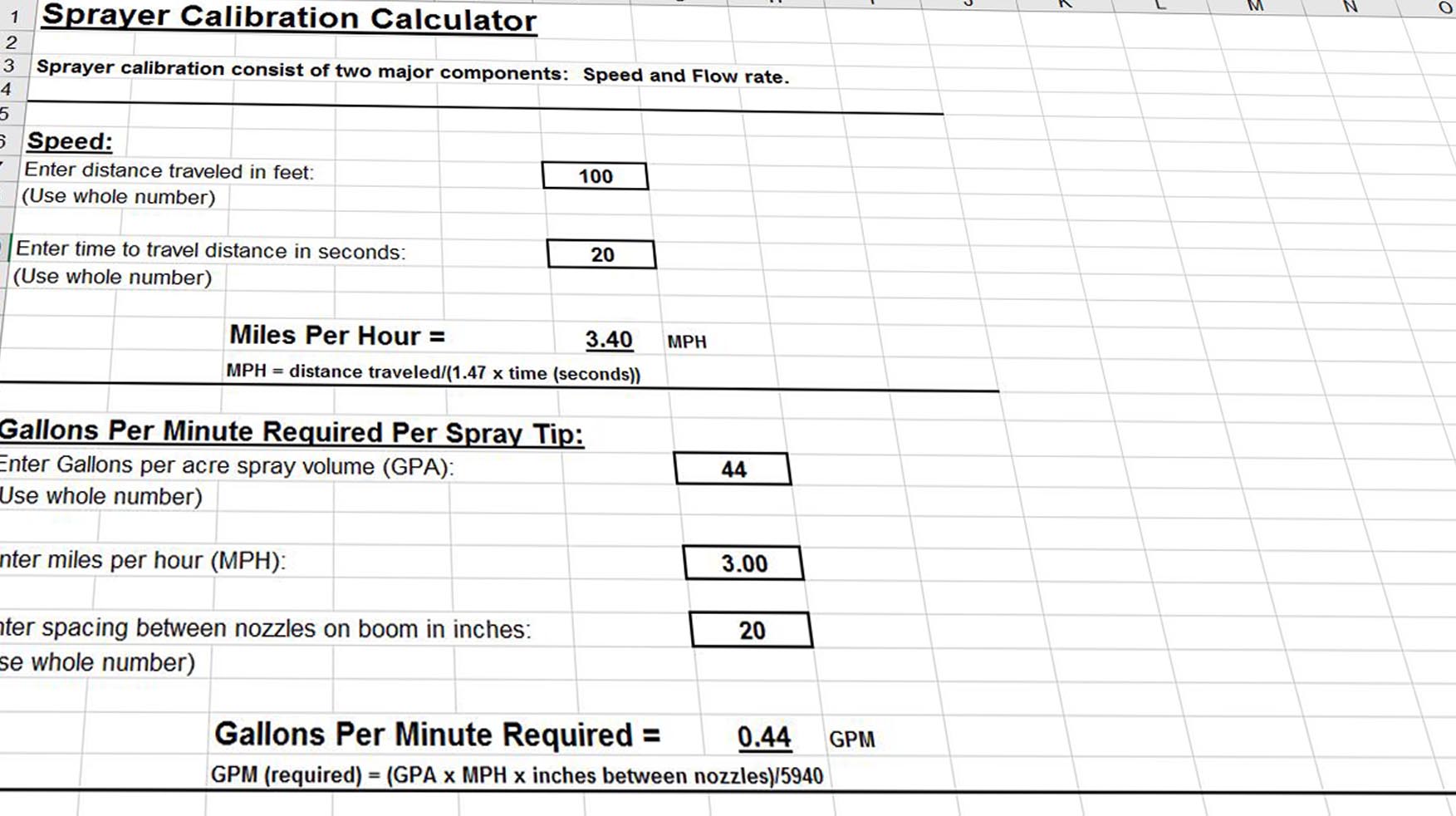Click the 0.44 Gallons Per Minute result
Viewport: 1456px width, 816px height.
point(764,737)
